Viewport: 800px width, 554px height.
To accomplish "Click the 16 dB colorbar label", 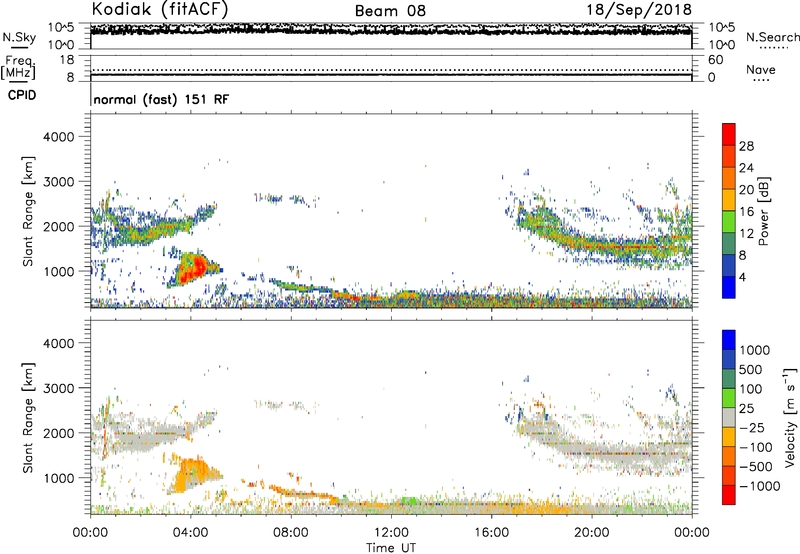I will (746, 212).
